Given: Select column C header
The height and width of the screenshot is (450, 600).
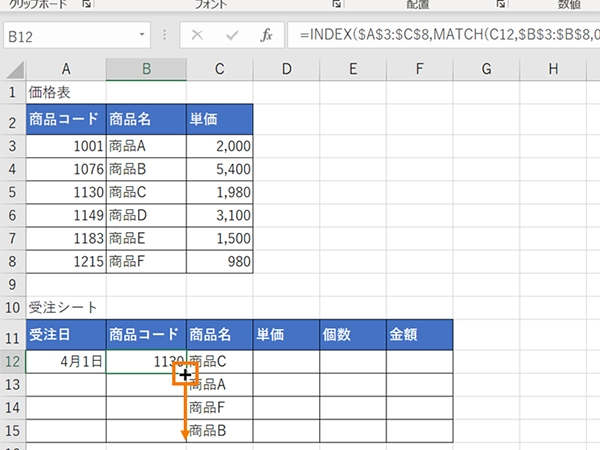Looking at the screenshot, I should pyautogui.click(x=220, y=69).
